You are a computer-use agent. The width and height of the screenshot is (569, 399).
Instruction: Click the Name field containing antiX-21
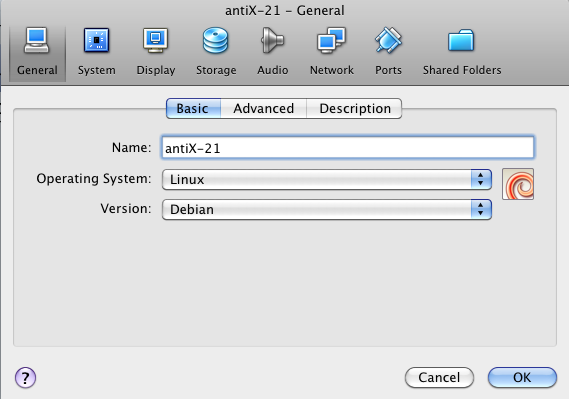click(348, 148)
